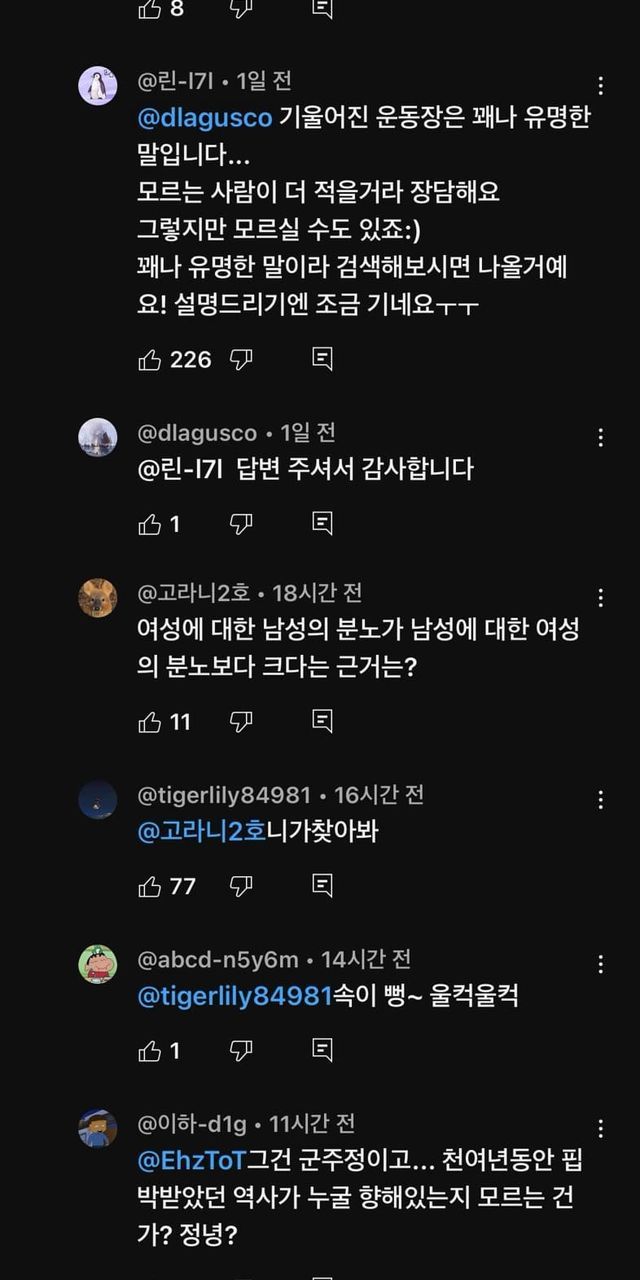Screen dimensions: 640x1280
Task: Like the comment with 226 likes
Action: click(150, 359)
